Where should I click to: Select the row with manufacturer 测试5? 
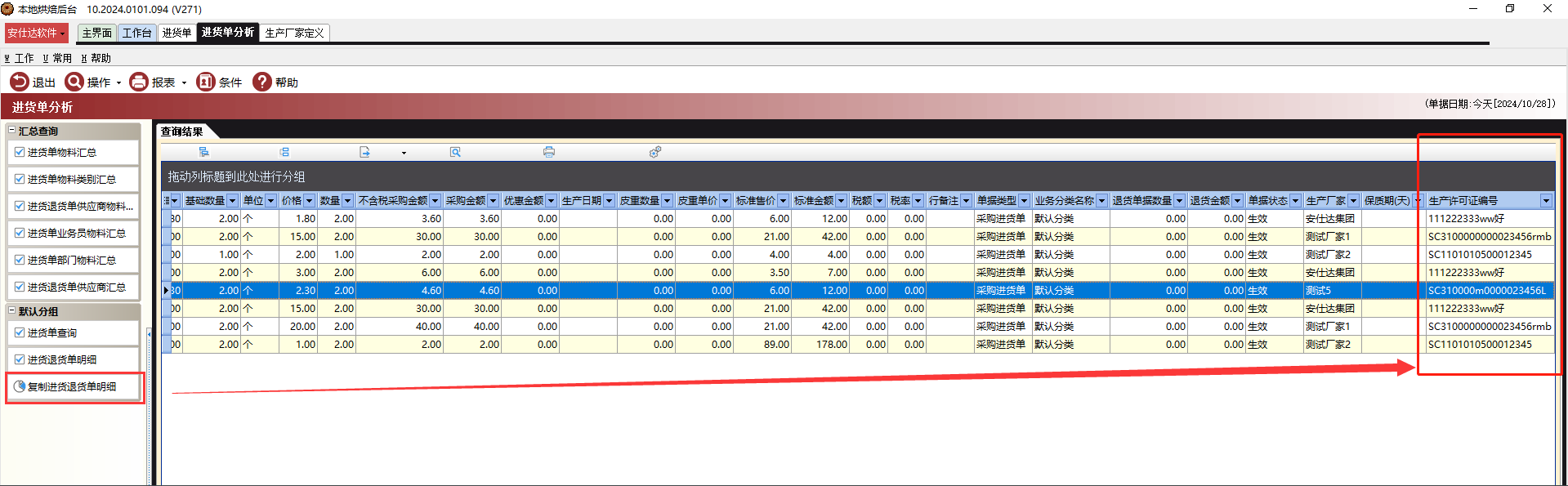click(858, 291)
